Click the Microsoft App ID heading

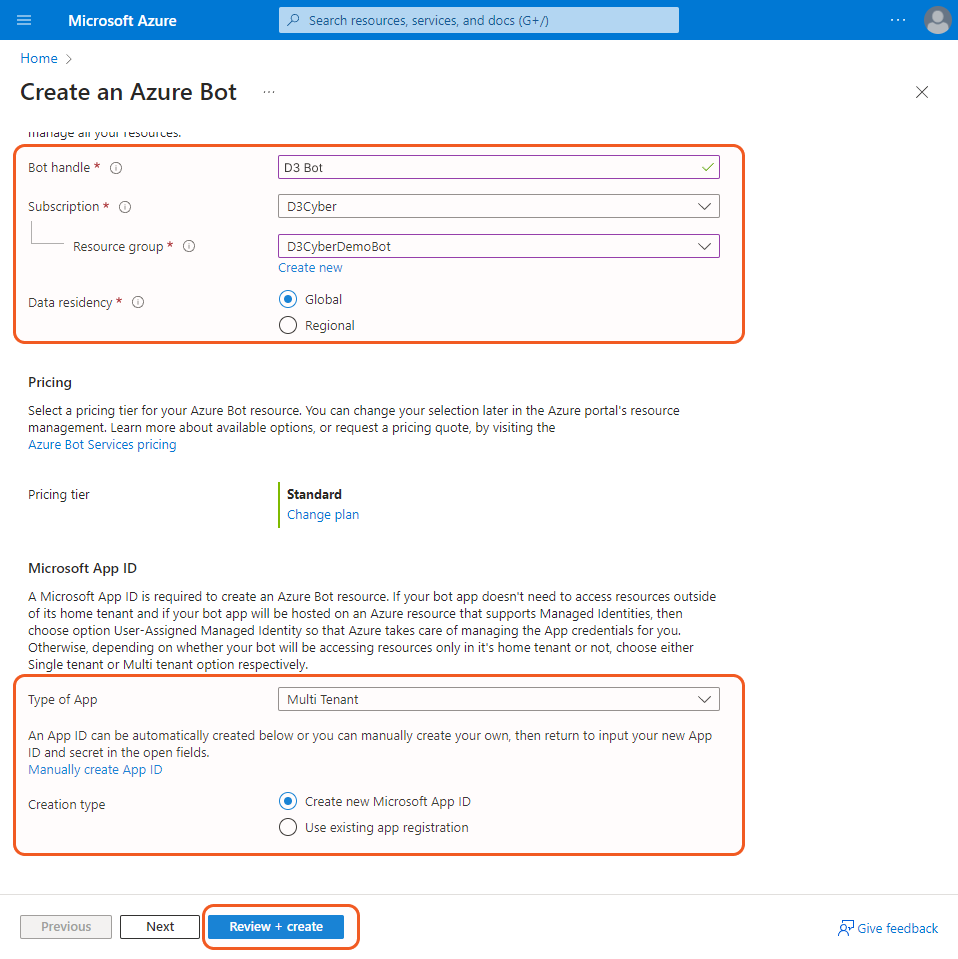point(83,568)
